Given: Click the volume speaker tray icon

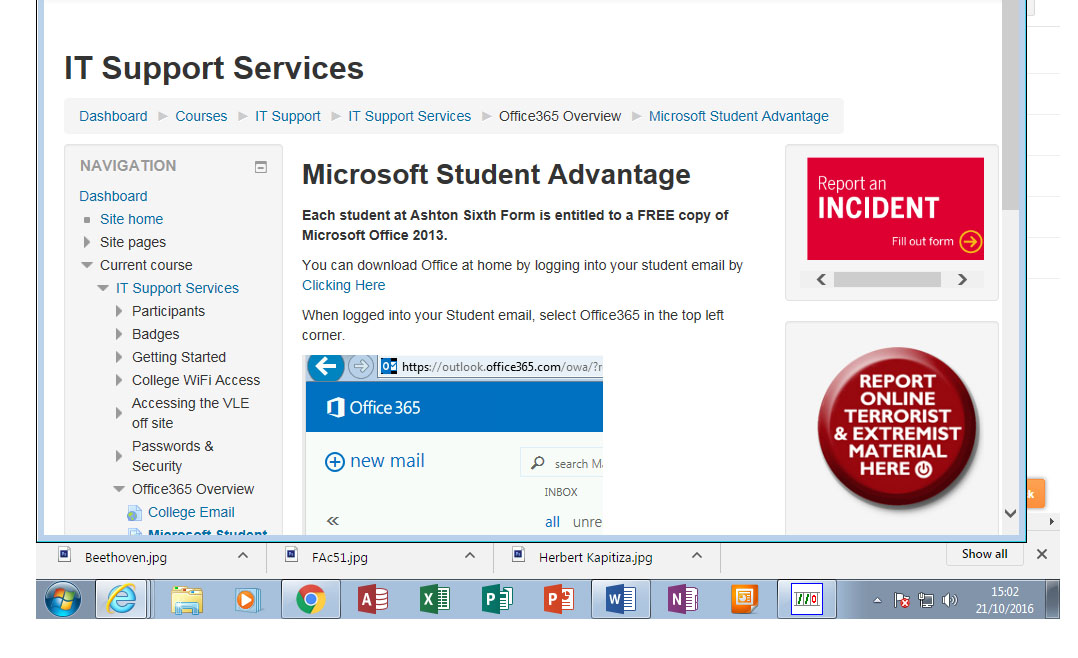Looking at the screenshot, I should pos(949,600).
